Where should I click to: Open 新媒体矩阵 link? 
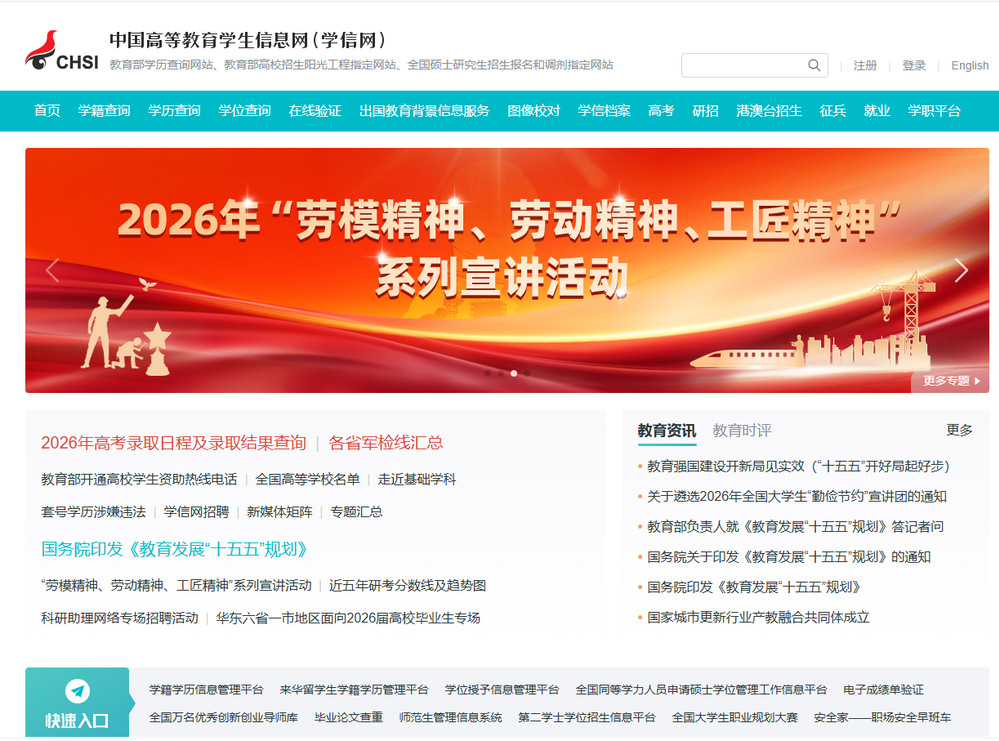click(280, 512)
